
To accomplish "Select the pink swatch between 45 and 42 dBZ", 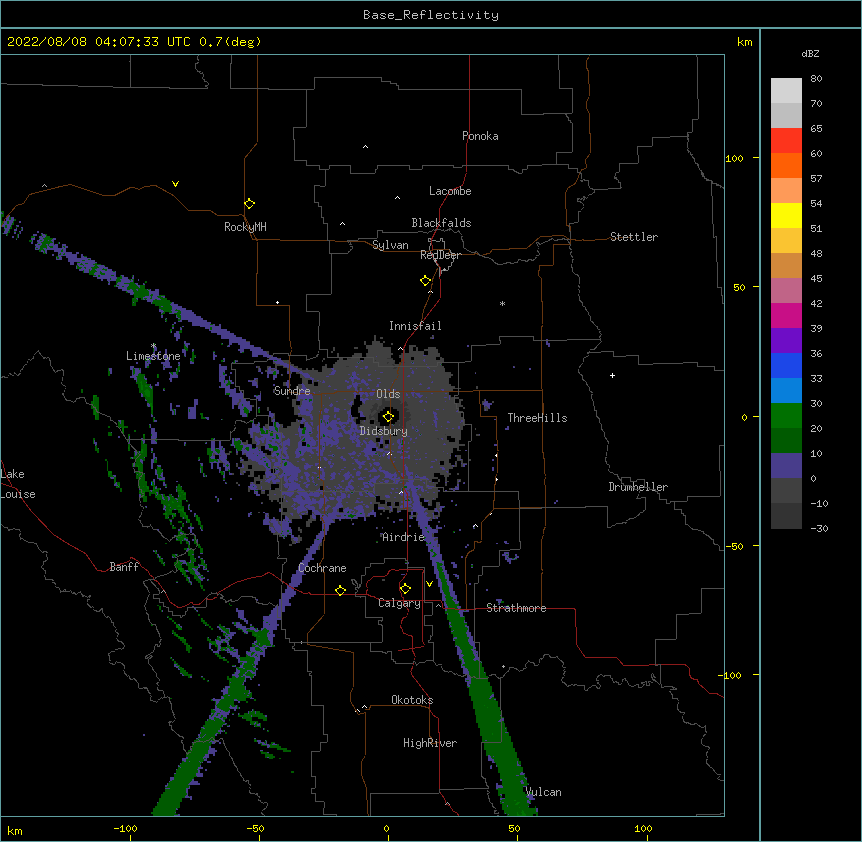I will click(x=786, y=290).
